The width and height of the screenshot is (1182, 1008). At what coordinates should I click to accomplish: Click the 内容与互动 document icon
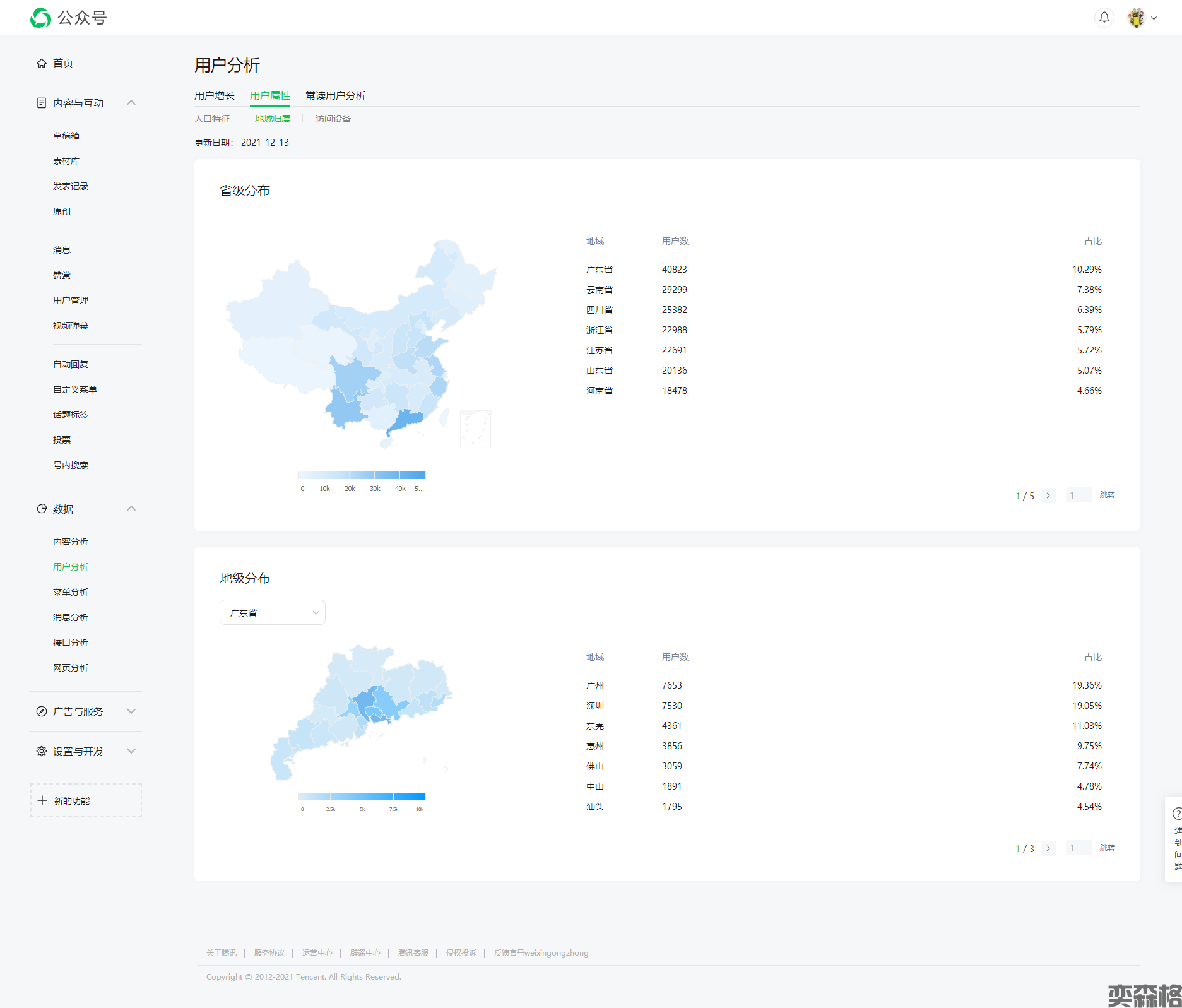pyautogui.click(x=42, y=103)
